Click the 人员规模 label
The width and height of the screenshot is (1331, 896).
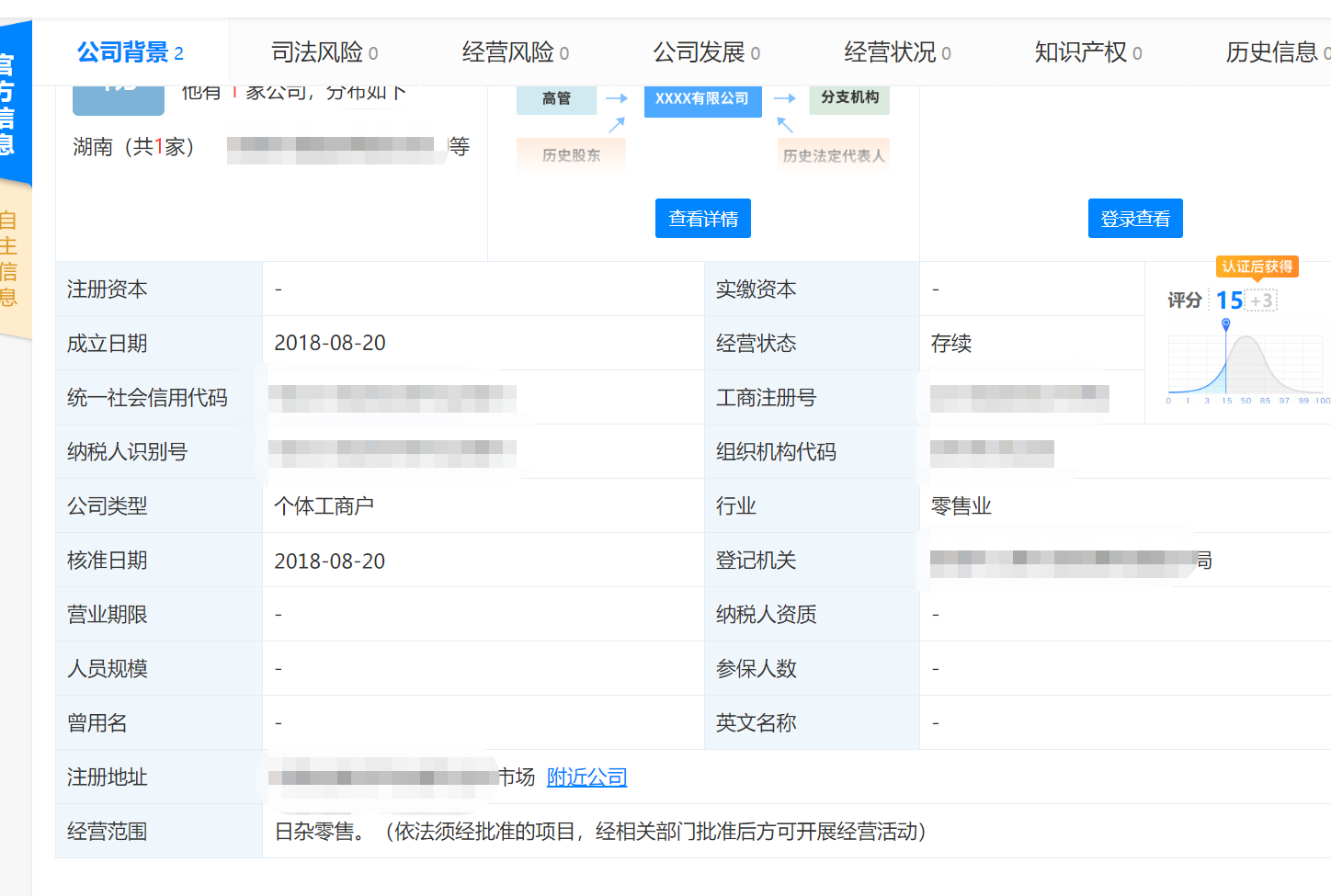click(107, 669)
